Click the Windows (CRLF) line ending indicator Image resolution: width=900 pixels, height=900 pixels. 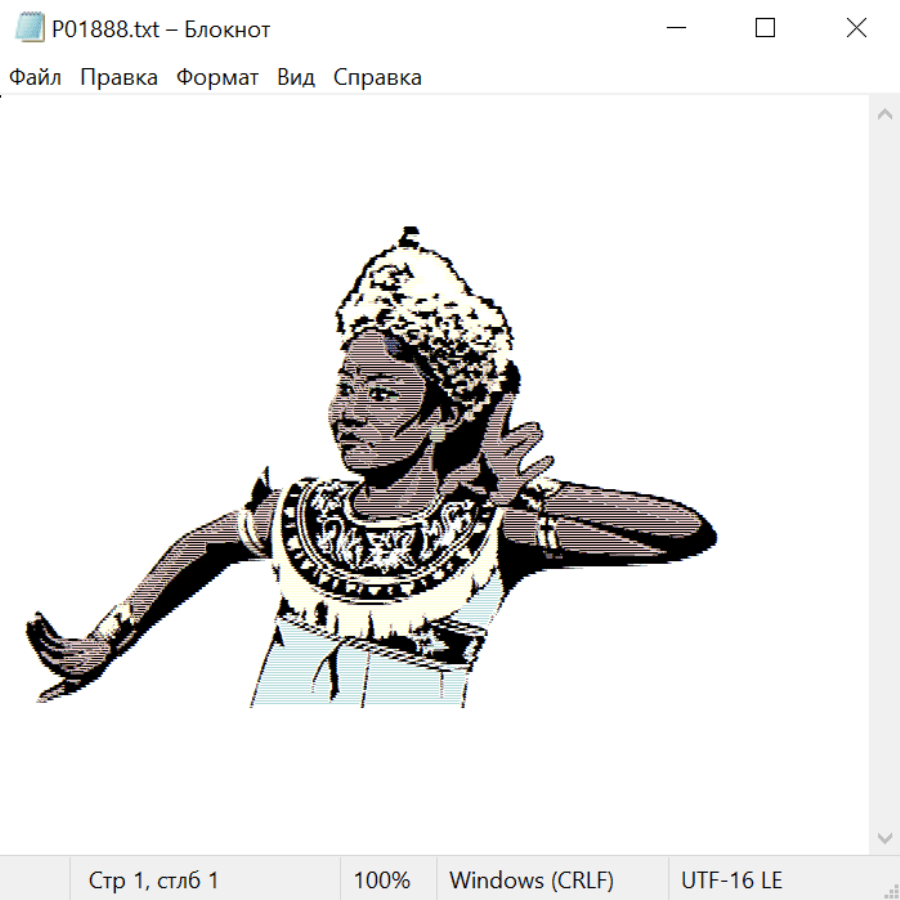[x=531, y=881]
